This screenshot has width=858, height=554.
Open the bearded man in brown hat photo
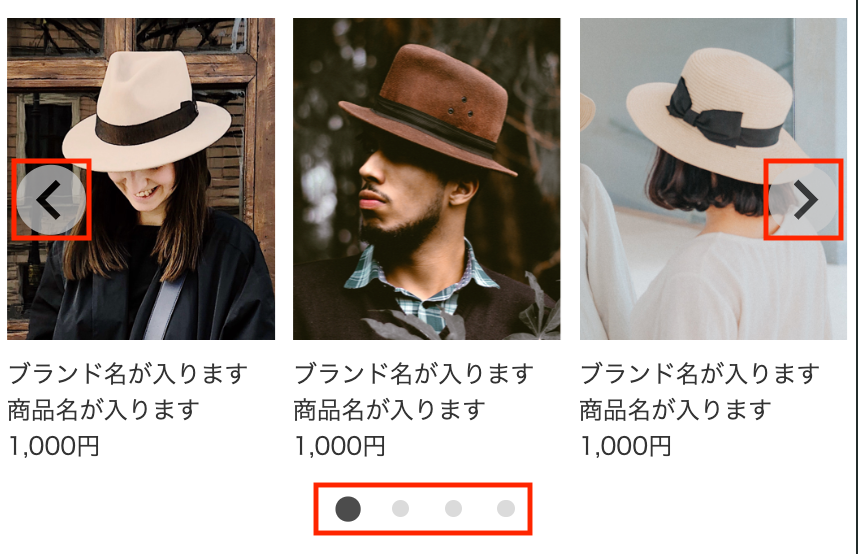click(427, 179)
